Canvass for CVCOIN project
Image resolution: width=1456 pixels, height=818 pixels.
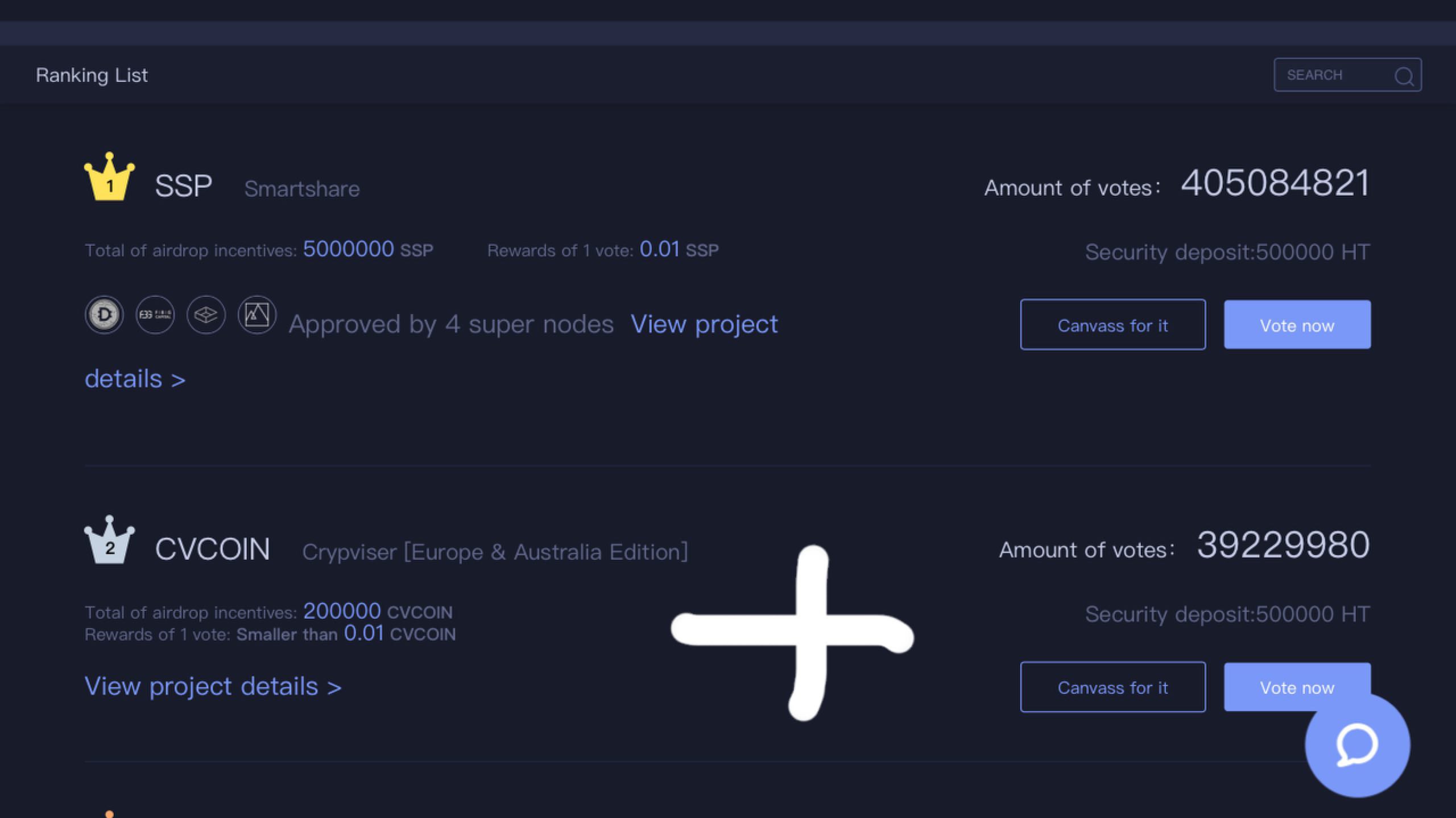1112,687
